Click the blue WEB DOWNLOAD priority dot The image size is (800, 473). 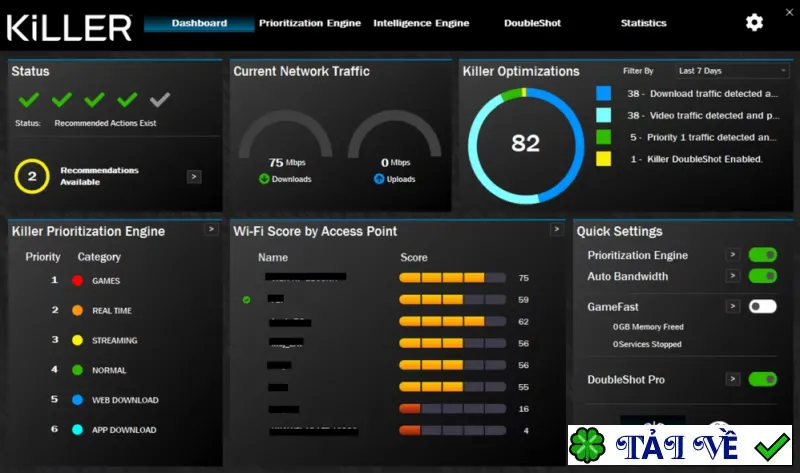pos(78,400)
